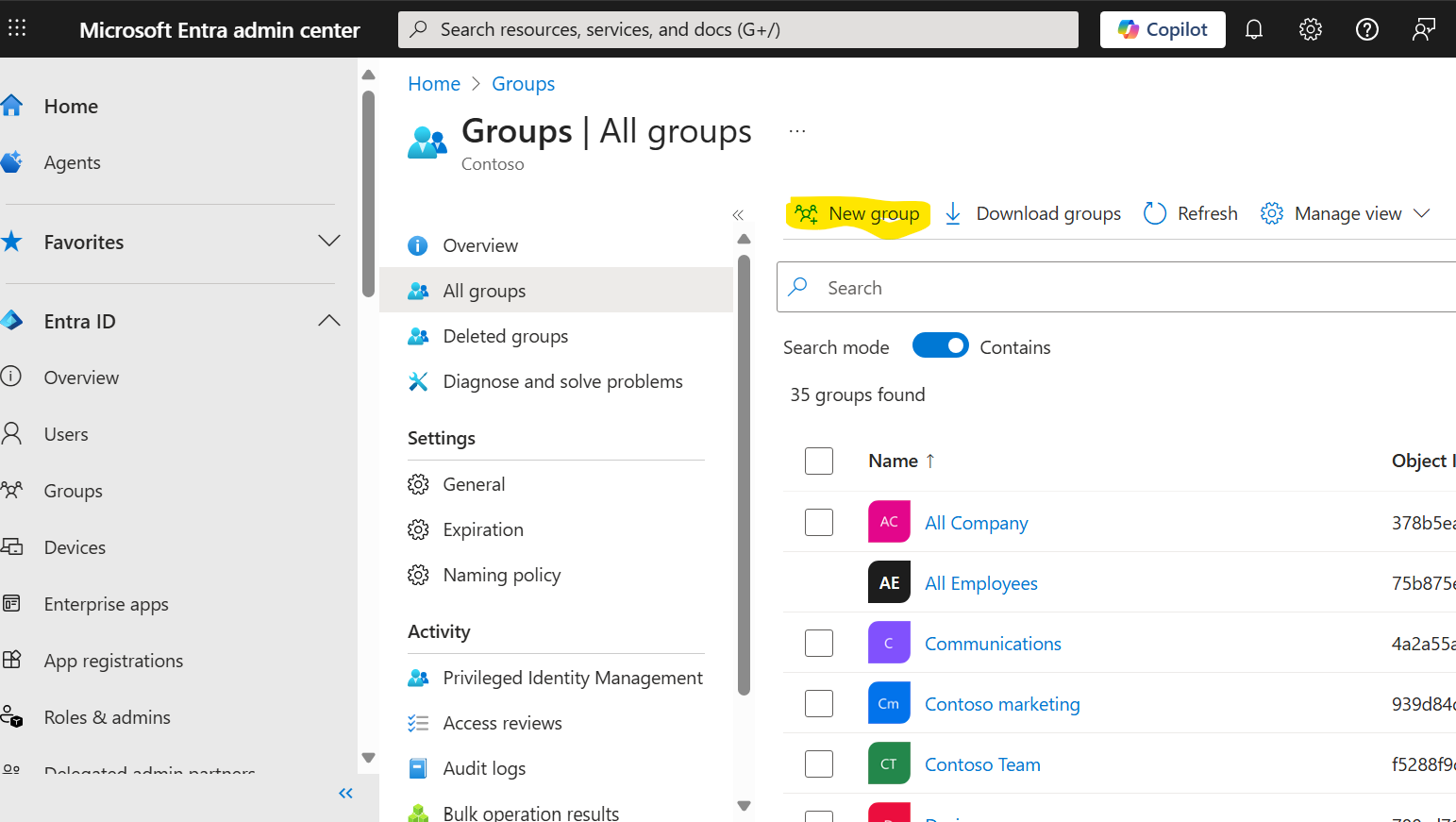
Task: Click the groups Search field
Action: (1116, 287)
